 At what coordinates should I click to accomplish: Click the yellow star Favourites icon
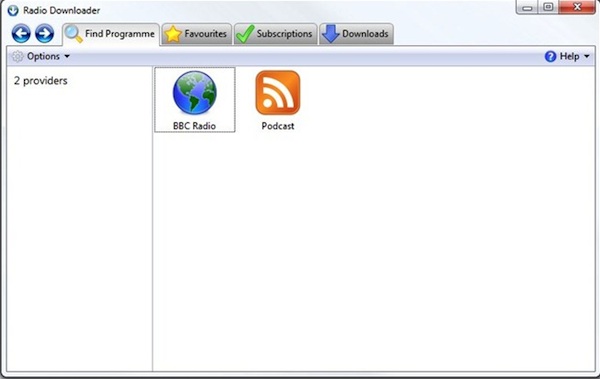[x=173, y=34]
